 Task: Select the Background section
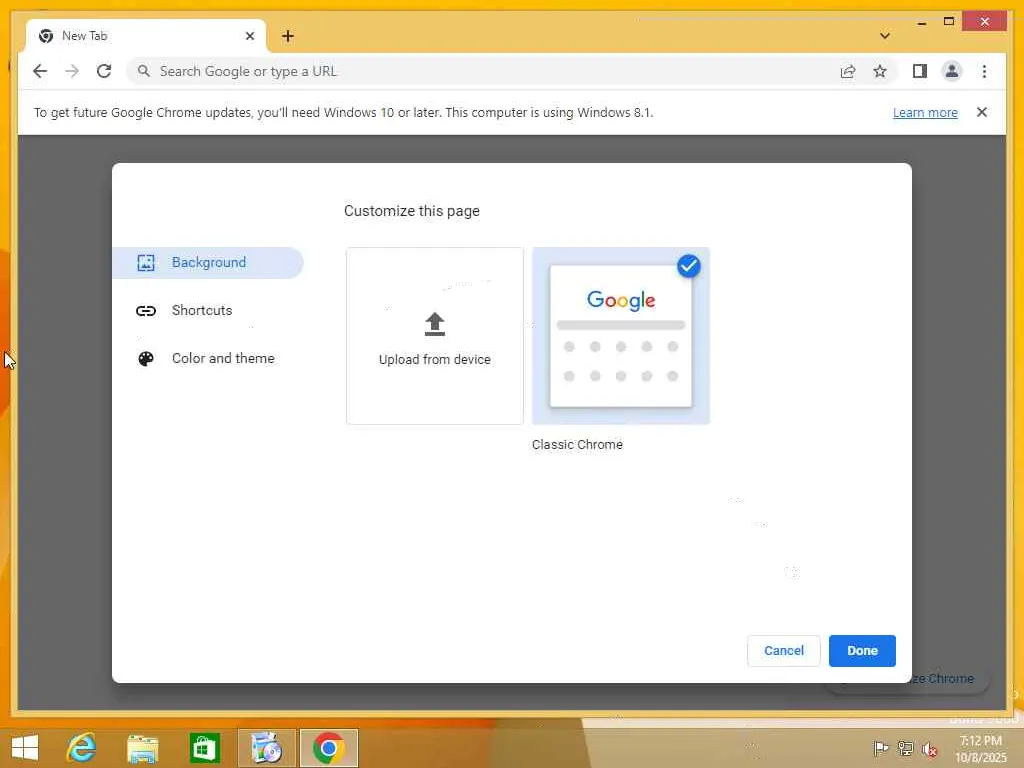(208, 263)
